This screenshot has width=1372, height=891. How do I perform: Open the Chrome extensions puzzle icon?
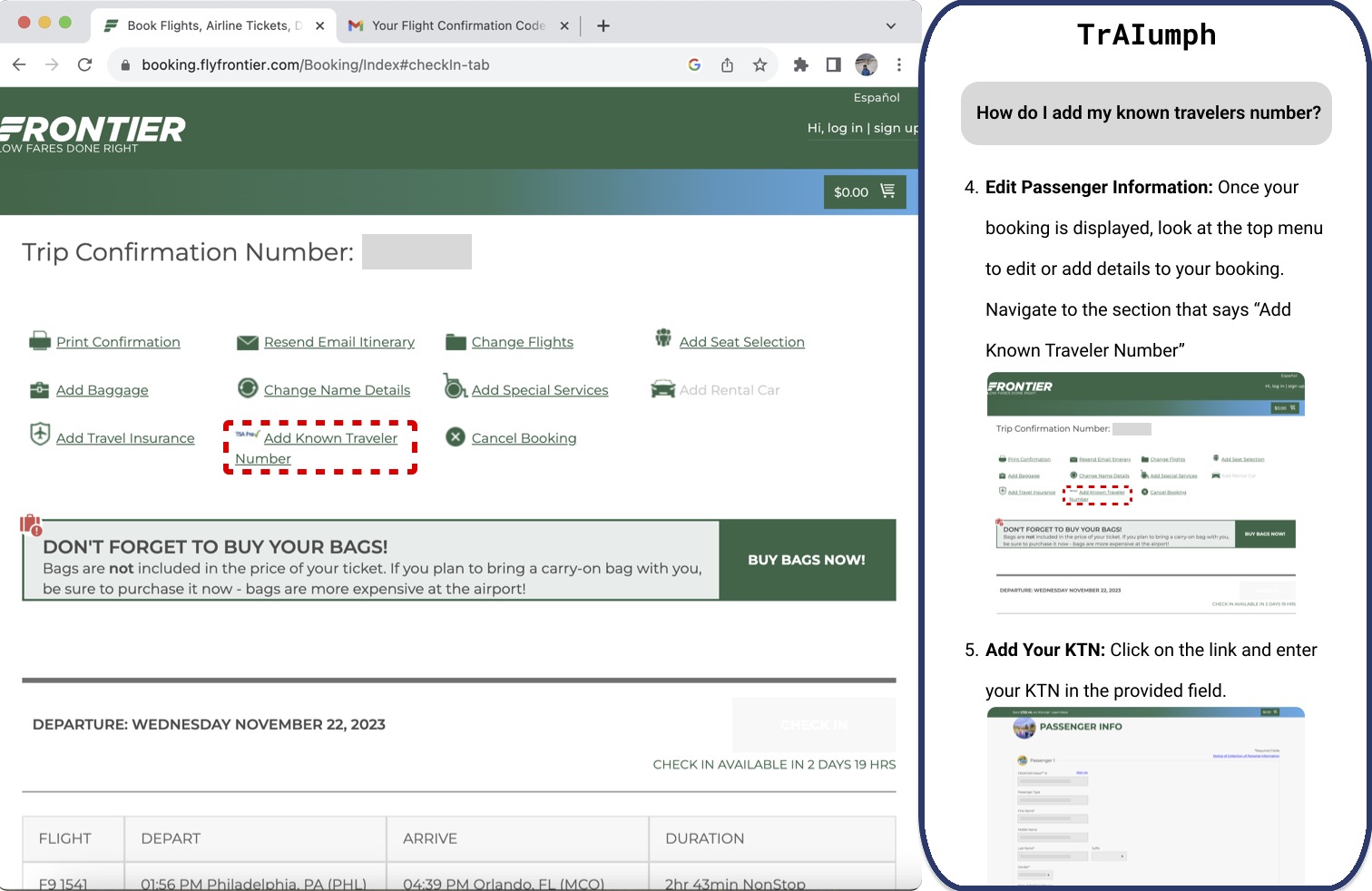(x=800, y=64)
